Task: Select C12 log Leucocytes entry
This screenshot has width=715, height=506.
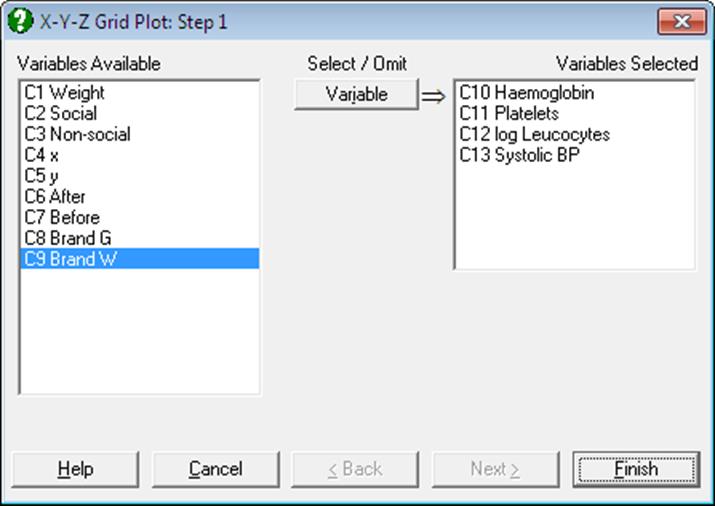Action: pyautogui.click(x=575, y=134)
